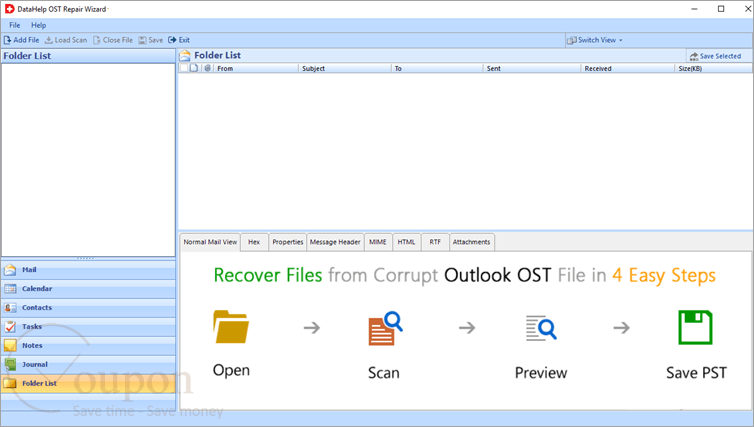The width and height of the screenshot is (754, 427).
Task: Open the Switch View dropdown
Action: [595, 40]
